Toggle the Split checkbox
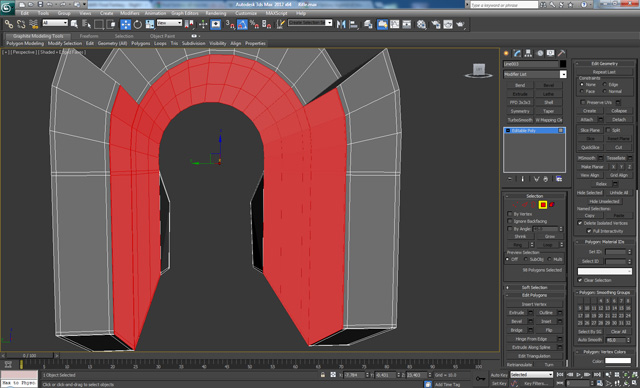The height and width of the screenshot is (388, 640). point(608,130)
